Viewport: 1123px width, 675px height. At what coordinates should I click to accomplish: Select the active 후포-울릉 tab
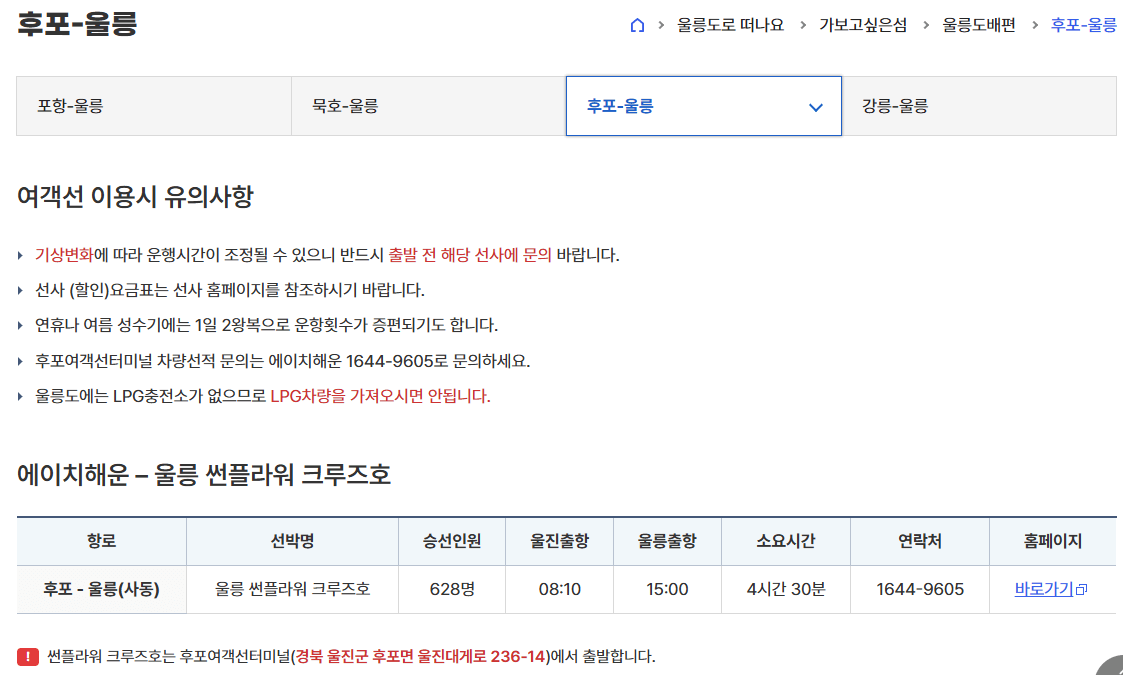coord(703,106)
